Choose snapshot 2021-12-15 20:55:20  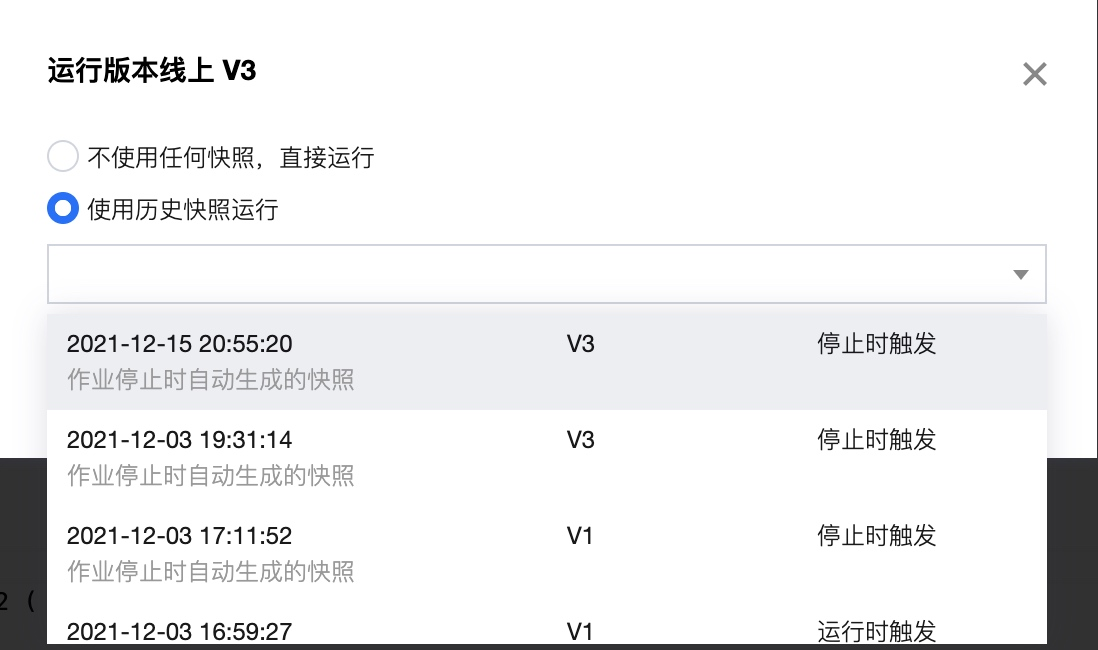(180, 344)
